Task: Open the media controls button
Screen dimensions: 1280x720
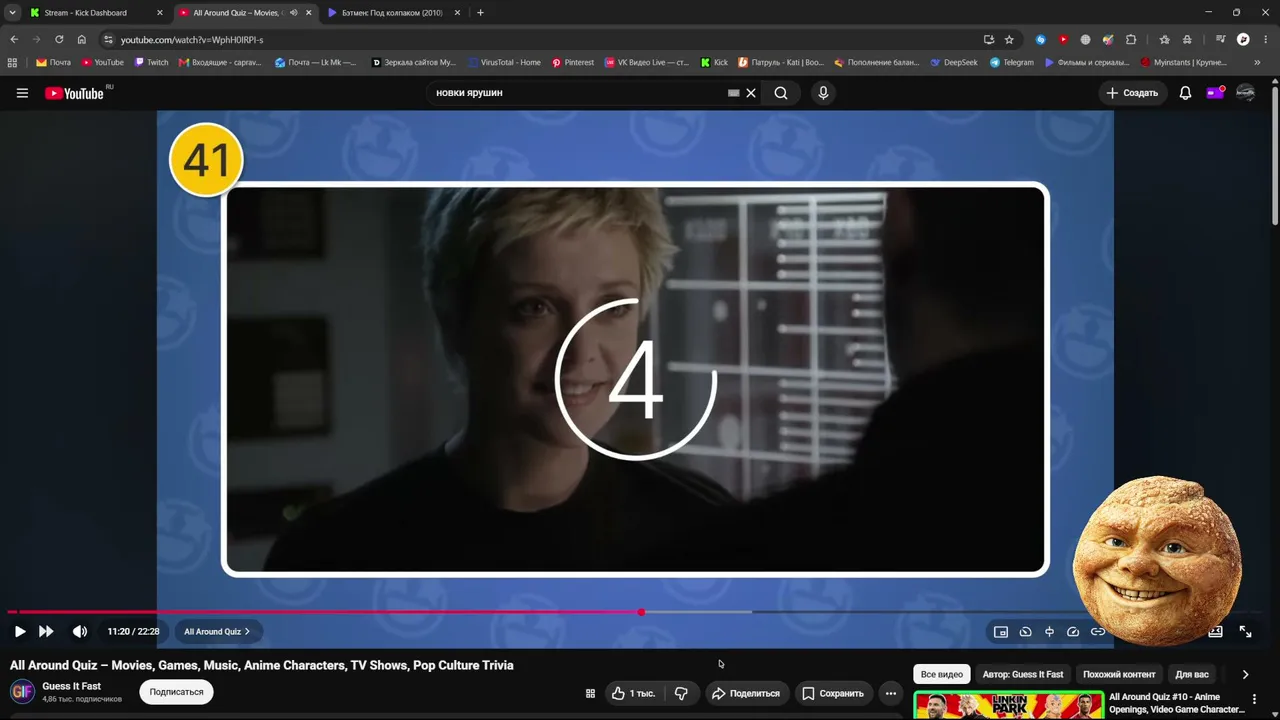Action: pos(1221,39)
